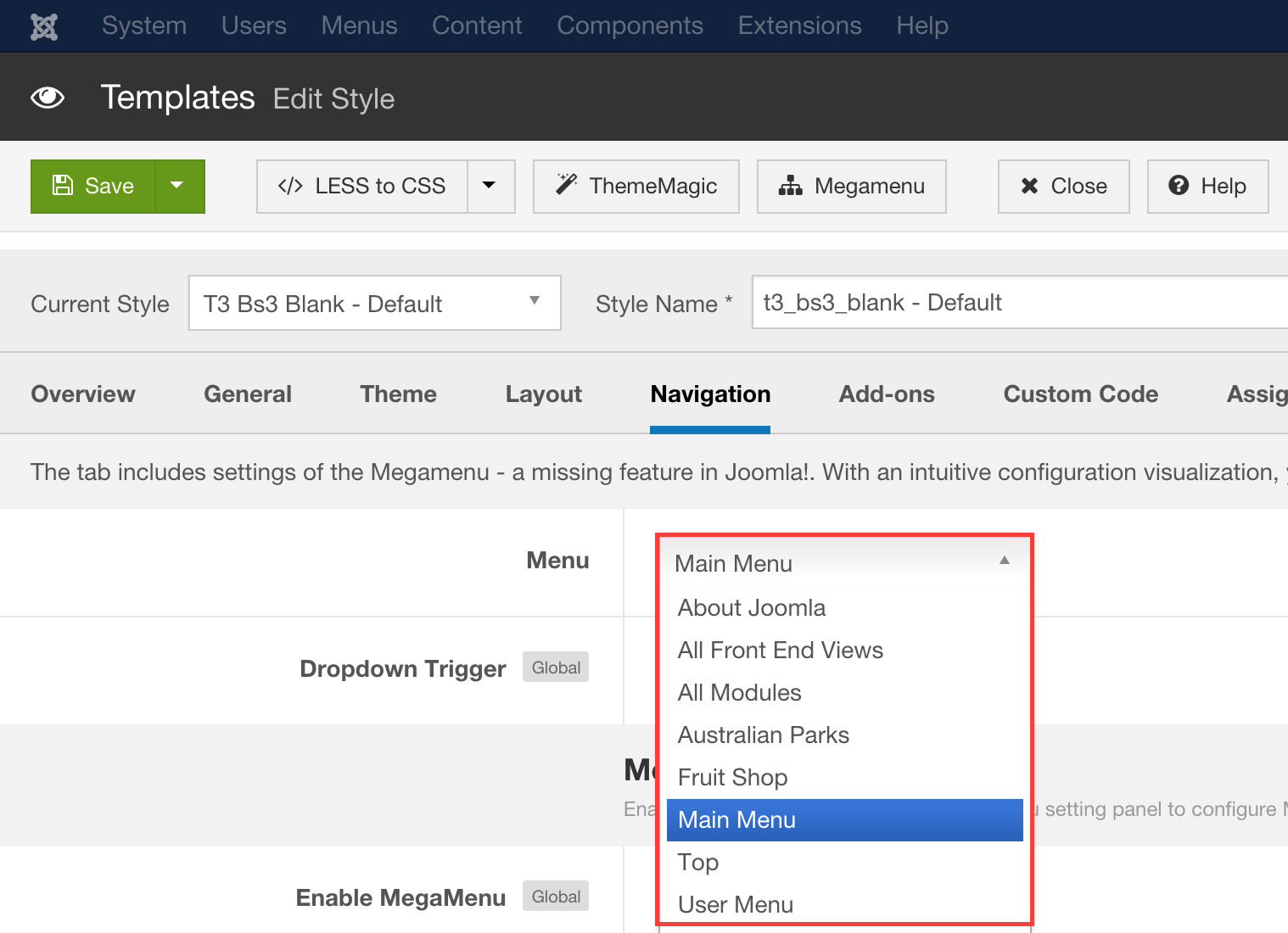
Task: Click the code icon for LESS to CSS
Action: [289, 186]
